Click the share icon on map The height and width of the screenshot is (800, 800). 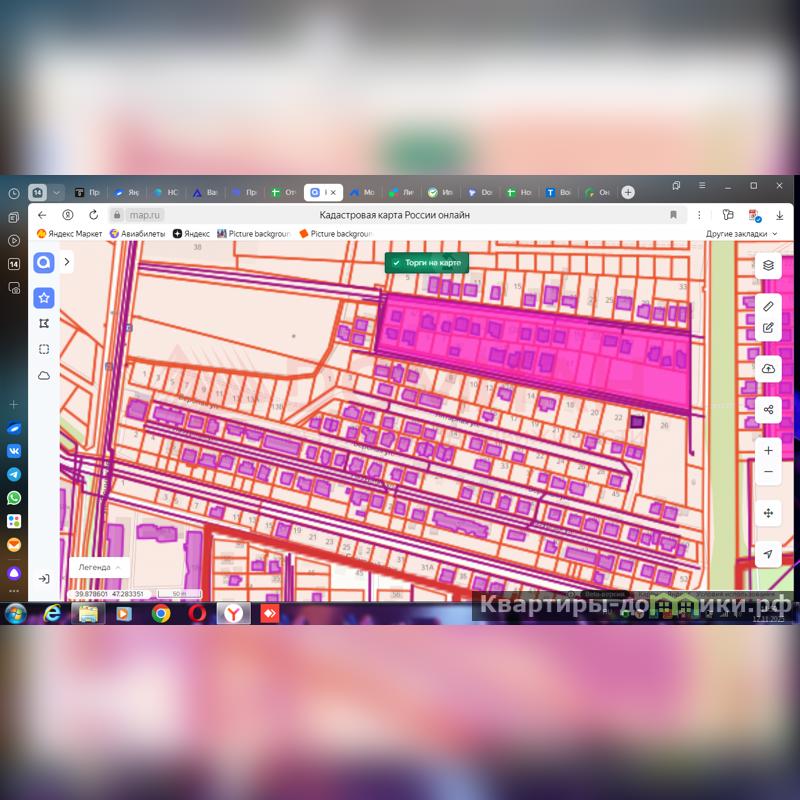tap(768, 409)
